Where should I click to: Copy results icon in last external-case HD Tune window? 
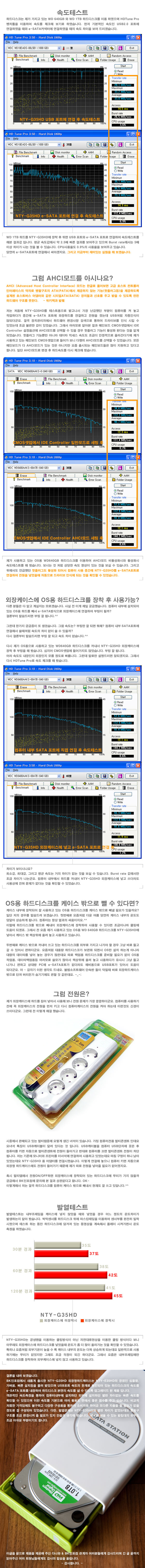tap(90, 776)
